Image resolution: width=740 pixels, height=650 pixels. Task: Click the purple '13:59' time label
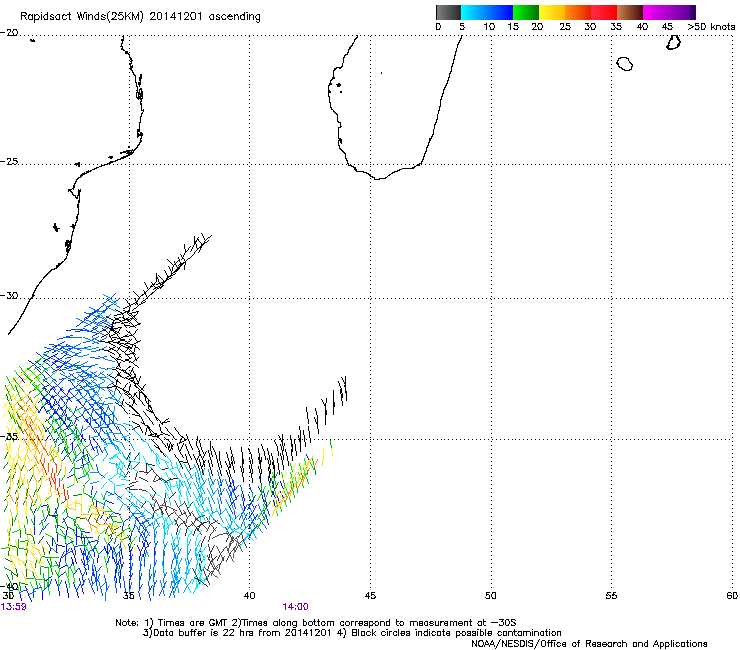tap(14, 607)
